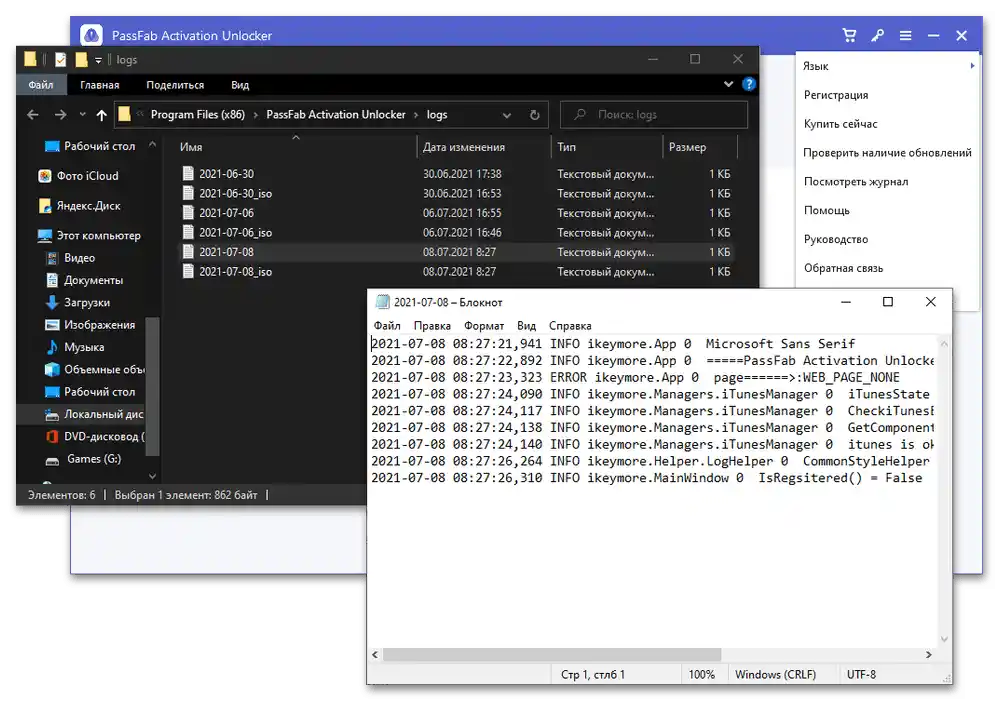
Task: Click the Program Files (x86) breadcrumb
Action: click(198, 115)
